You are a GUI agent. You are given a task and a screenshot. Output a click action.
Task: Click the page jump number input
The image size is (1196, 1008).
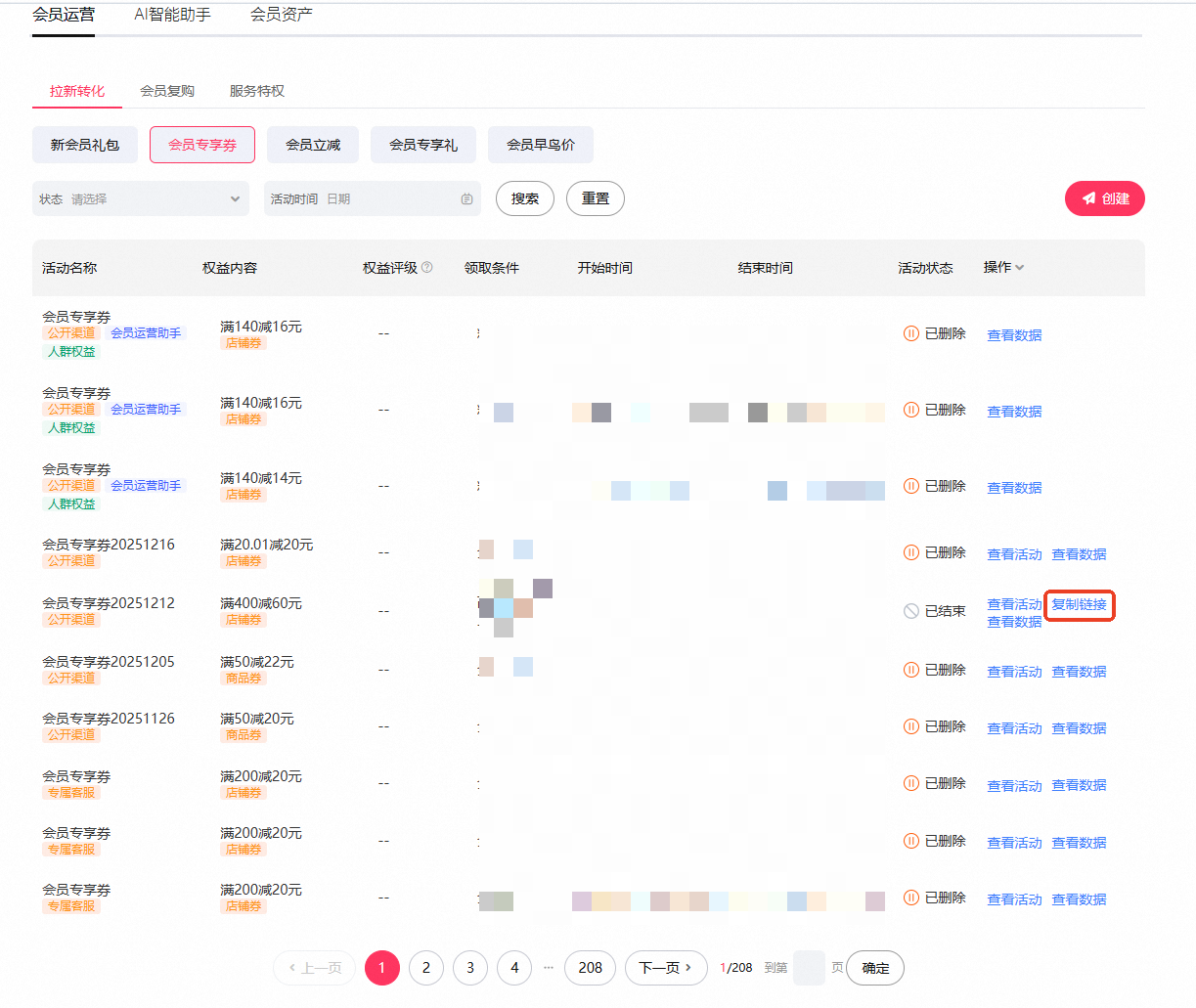(x=809, y=968)
